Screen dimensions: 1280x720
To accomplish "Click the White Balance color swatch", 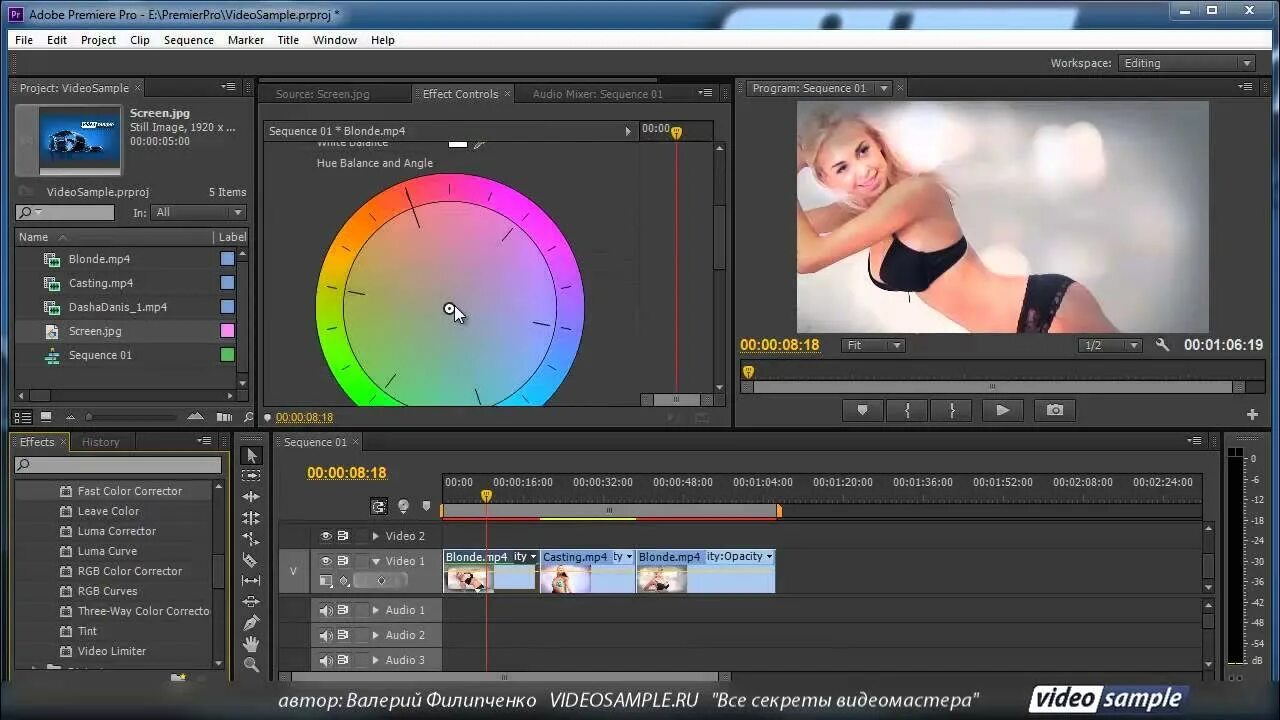I will 458,144.
